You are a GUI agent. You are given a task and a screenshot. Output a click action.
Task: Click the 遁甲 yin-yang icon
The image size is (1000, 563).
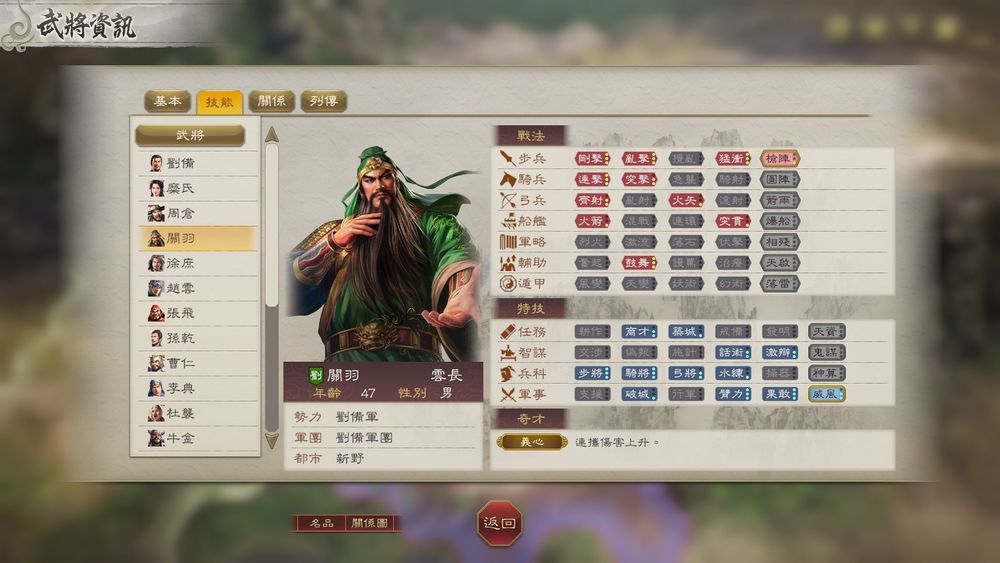click(508, 283)
